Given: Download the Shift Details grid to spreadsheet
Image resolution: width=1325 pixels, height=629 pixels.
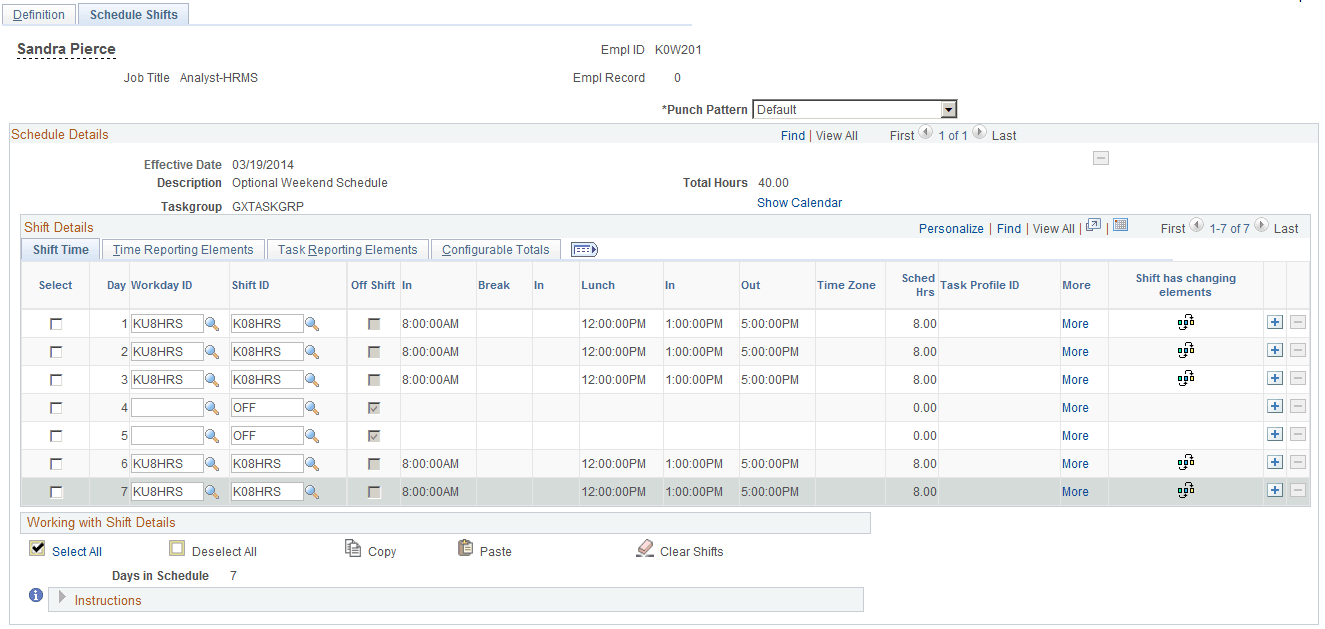Looking at the screenshot, I should coord(1120,226).
